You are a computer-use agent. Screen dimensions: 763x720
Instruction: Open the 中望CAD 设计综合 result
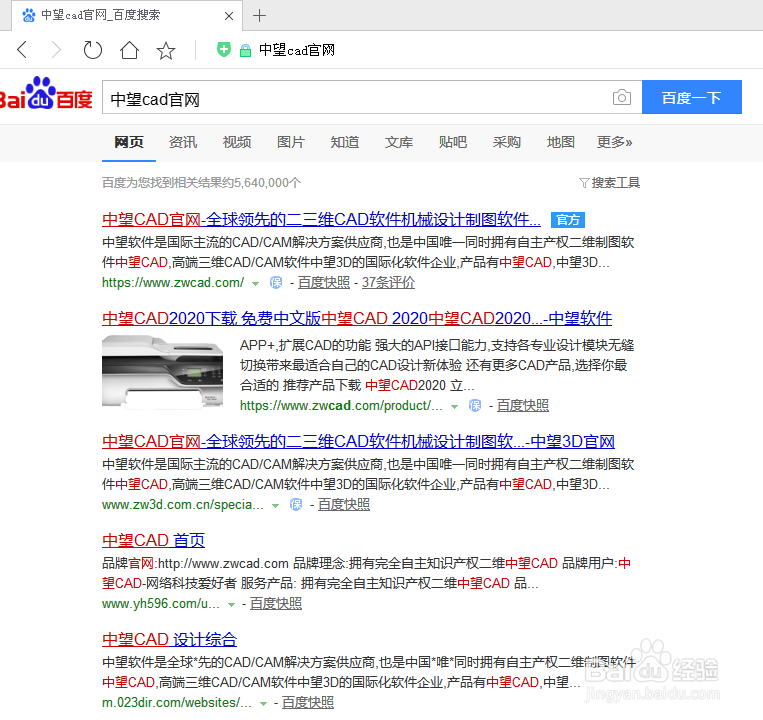pos(169,640)
